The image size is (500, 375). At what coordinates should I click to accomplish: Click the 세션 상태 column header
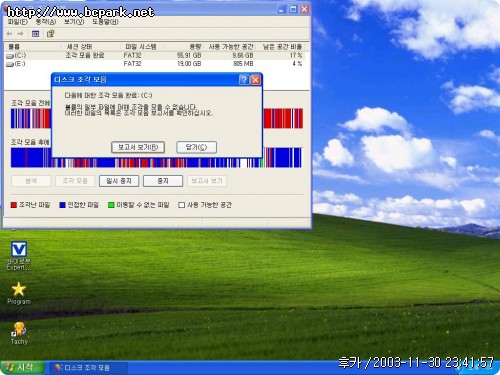pos(91,47)
